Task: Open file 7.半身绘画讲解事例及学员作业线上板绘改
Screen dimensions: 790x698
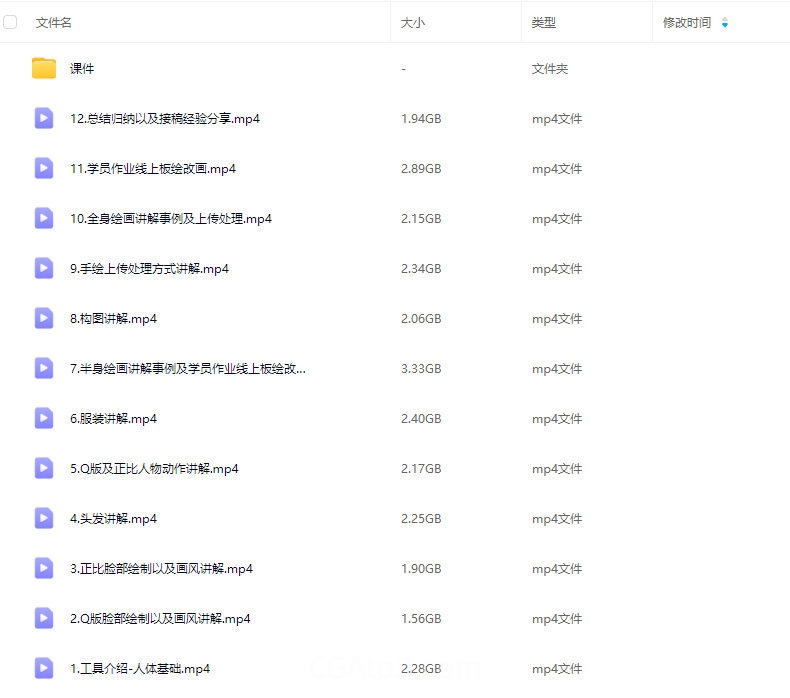Action: click(188, 368)
